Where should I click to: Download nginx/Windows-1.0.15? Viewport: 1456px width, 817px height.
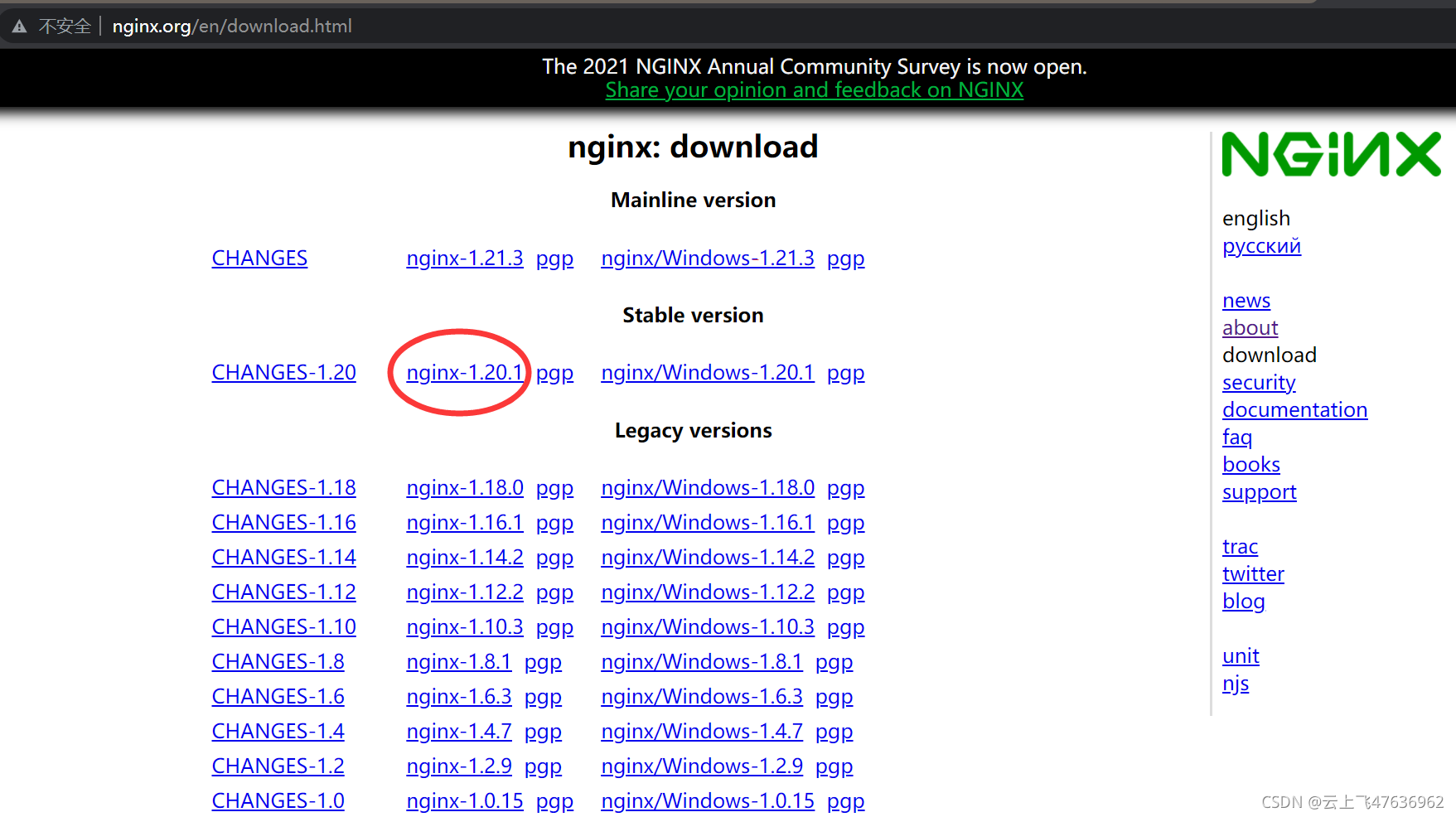[708, 801]
